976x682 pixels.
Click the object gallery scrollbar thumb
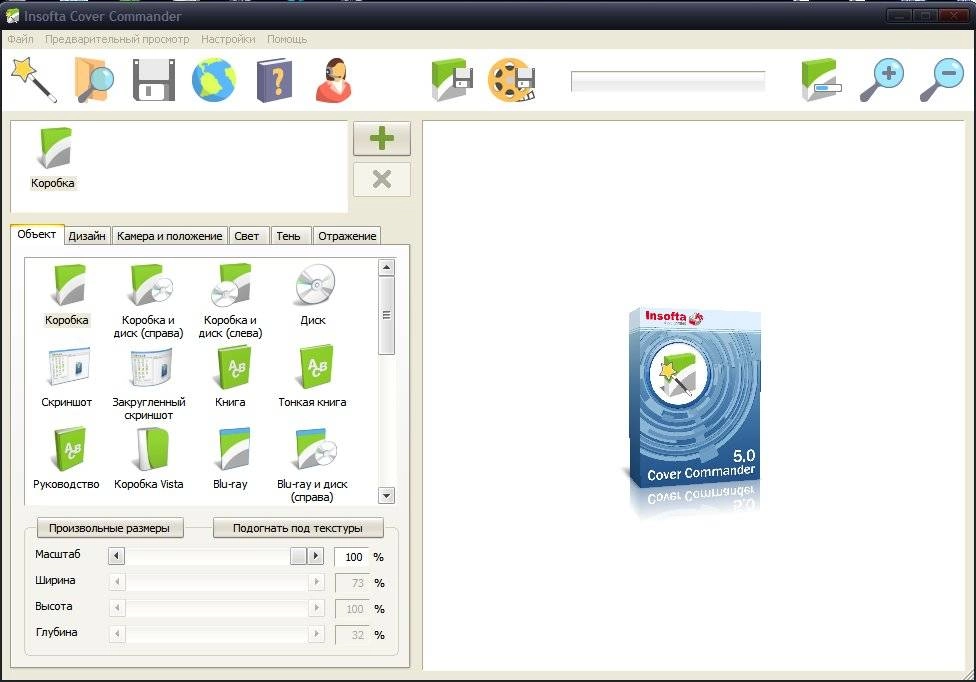387,315
